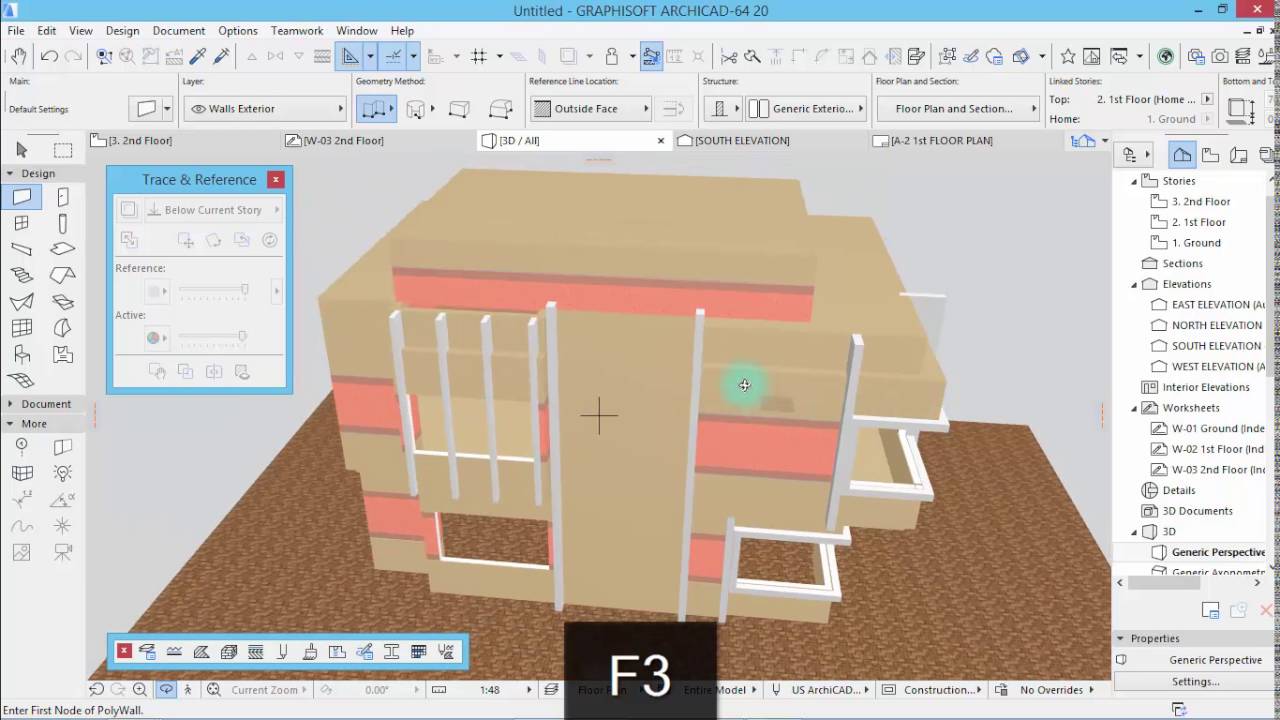Image resolution: width=1280 pixels, height=720 pixels.
Task: Open the Outside Face reference line dropdown
Action: (x=590, y=108)
